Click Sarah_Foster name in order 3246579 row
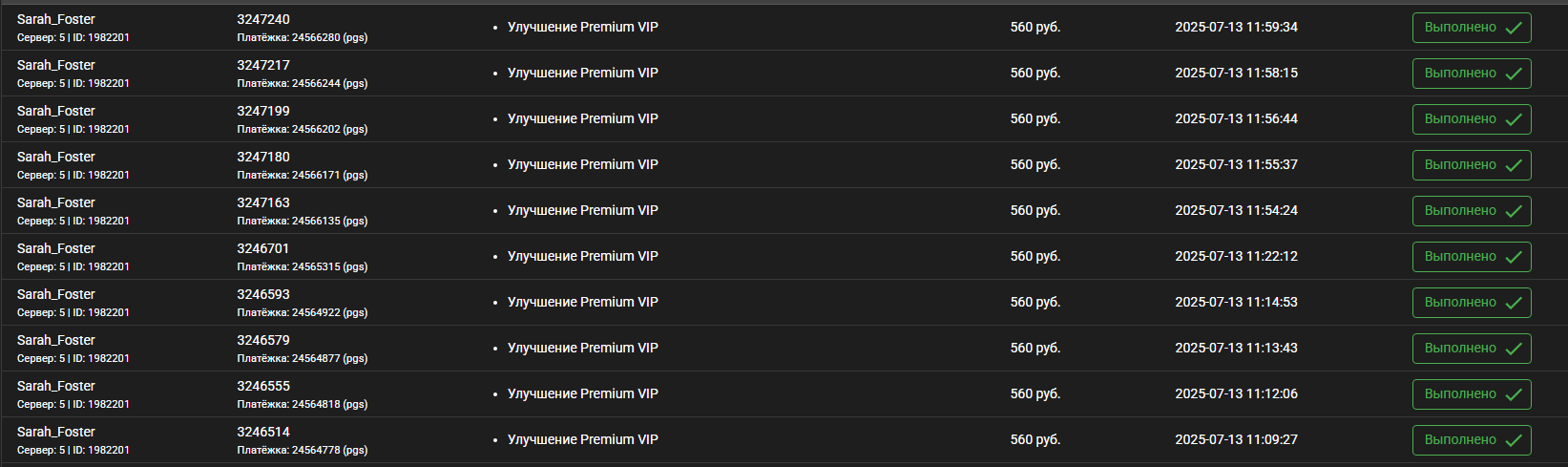1568x467 pixels. [56, 340]
